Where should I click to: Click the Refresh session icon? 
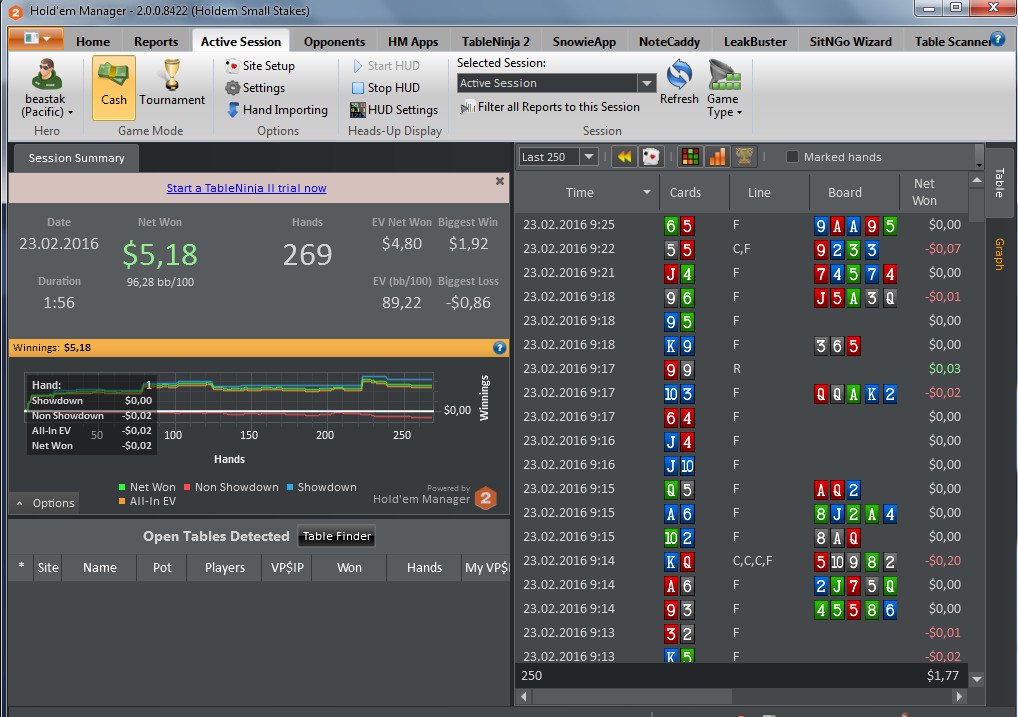click(679, 75)
